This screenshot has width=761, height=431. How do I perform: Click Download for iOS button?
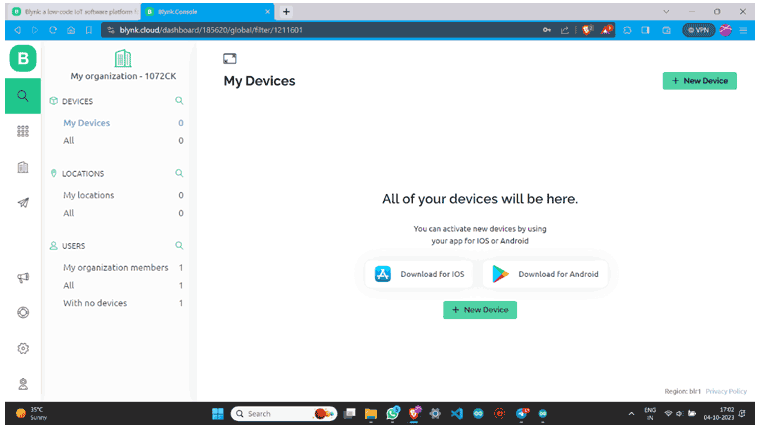420,274
